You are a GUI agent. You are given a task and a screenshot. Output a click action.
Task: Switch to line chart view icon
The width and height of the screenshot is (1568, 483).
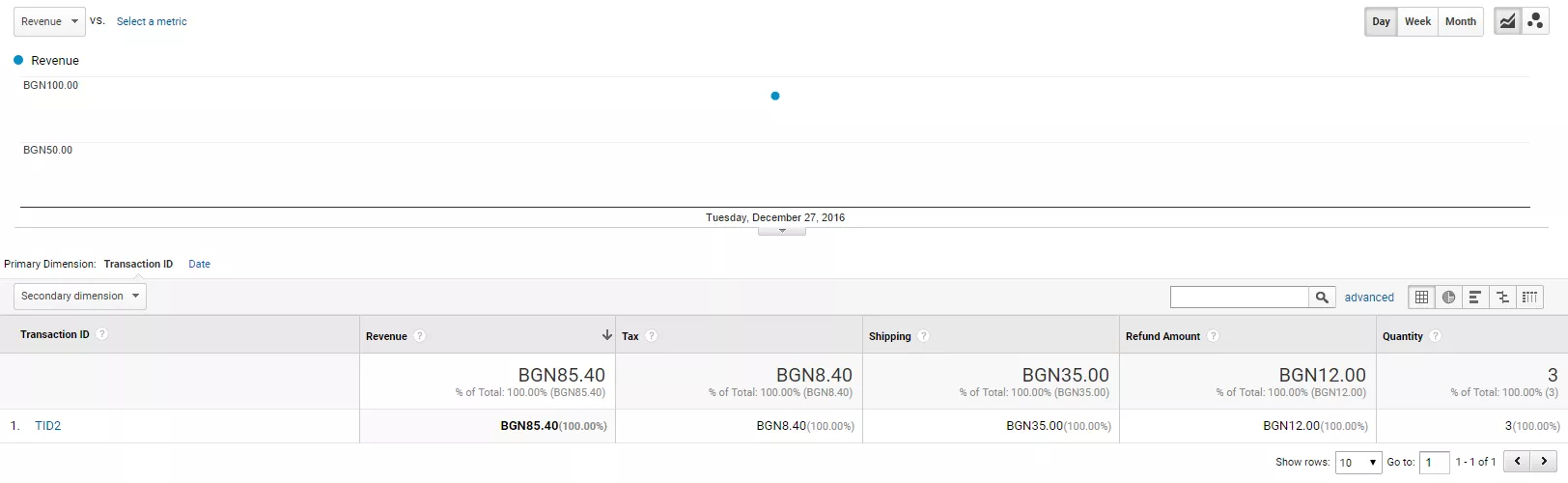click(1507, 21)
